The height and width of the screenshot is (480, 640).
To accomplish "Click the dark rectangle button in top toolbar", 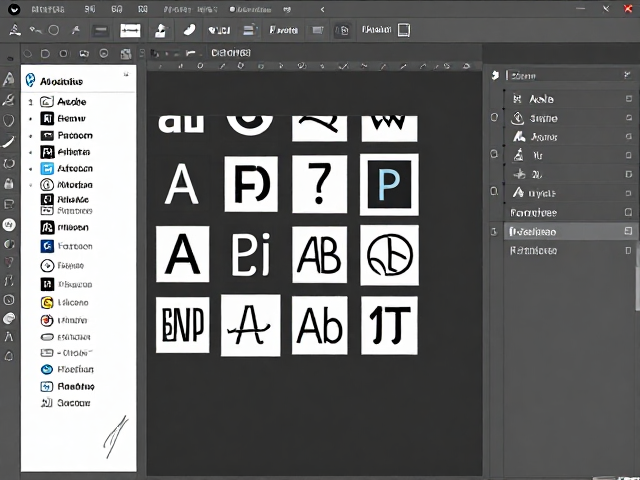I will click(x=100, y=31).
